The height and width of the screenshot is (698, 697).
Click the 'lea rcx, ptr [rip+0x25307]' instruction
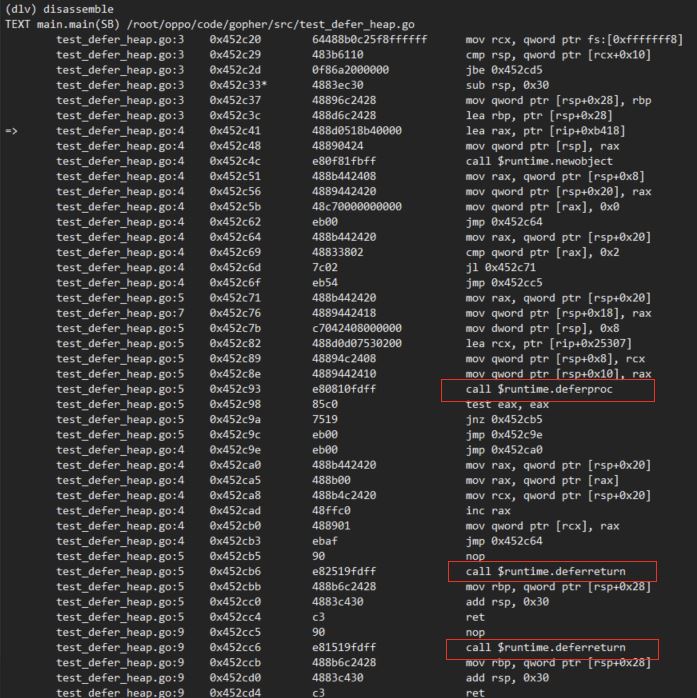coord(548,344)
